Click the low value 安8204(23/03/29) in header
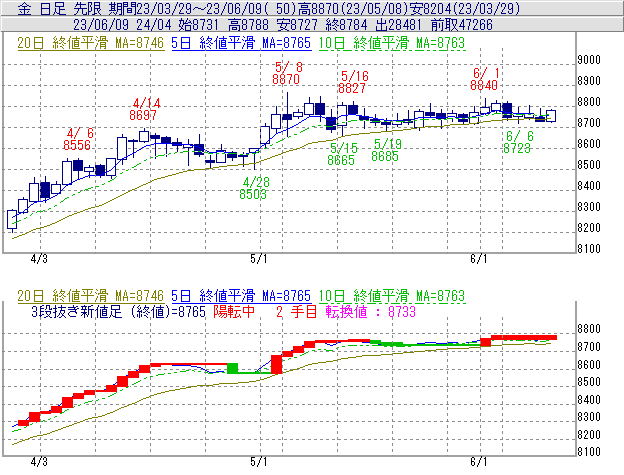 click(465, 8)
